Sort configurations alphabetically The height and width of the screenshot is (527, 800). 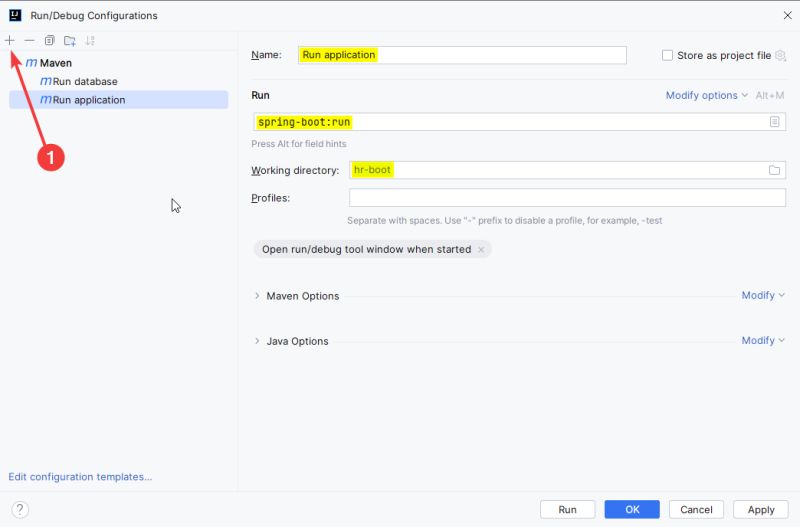(x=90, y=40)
